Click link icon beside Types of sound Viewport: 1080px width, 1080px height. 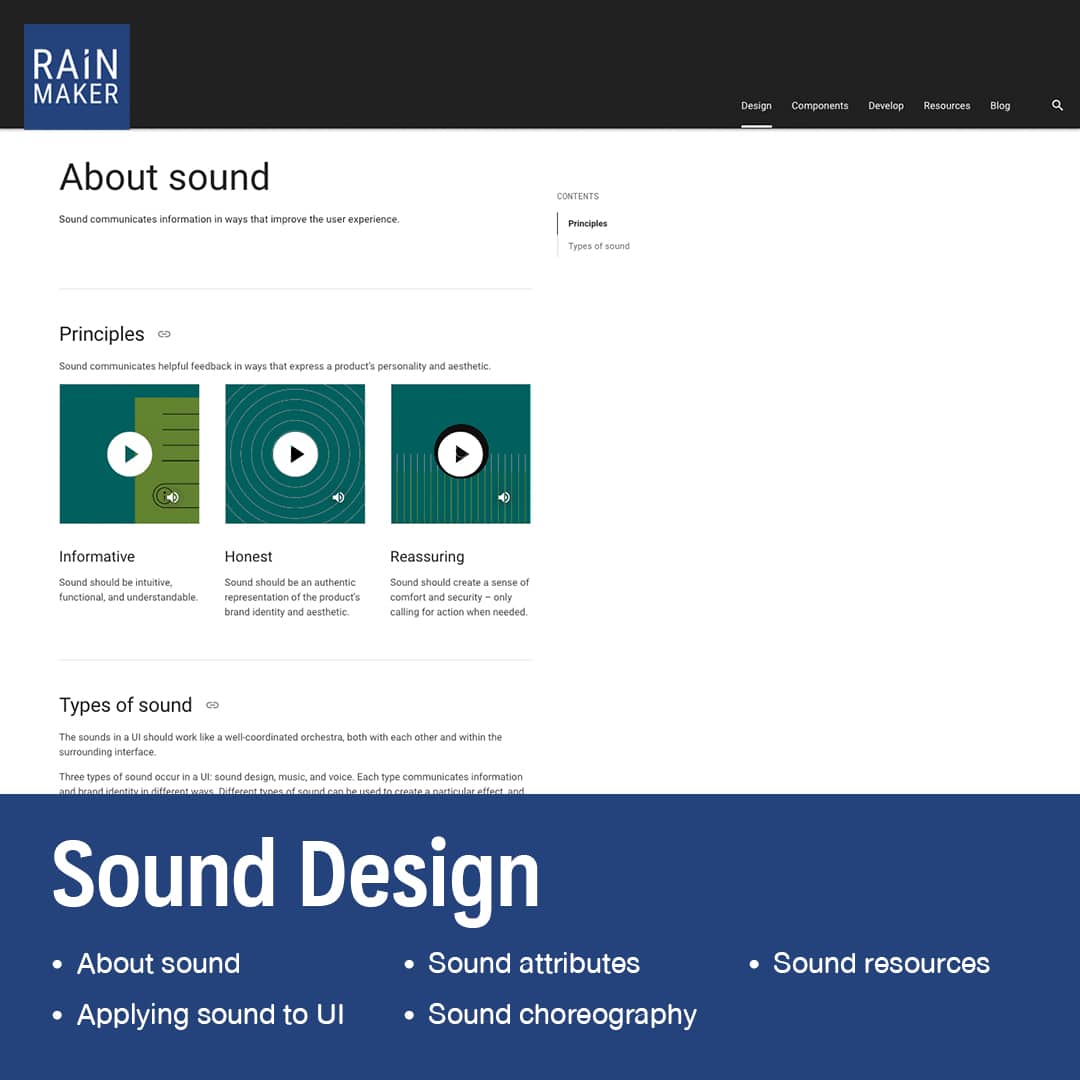point(212,705)
